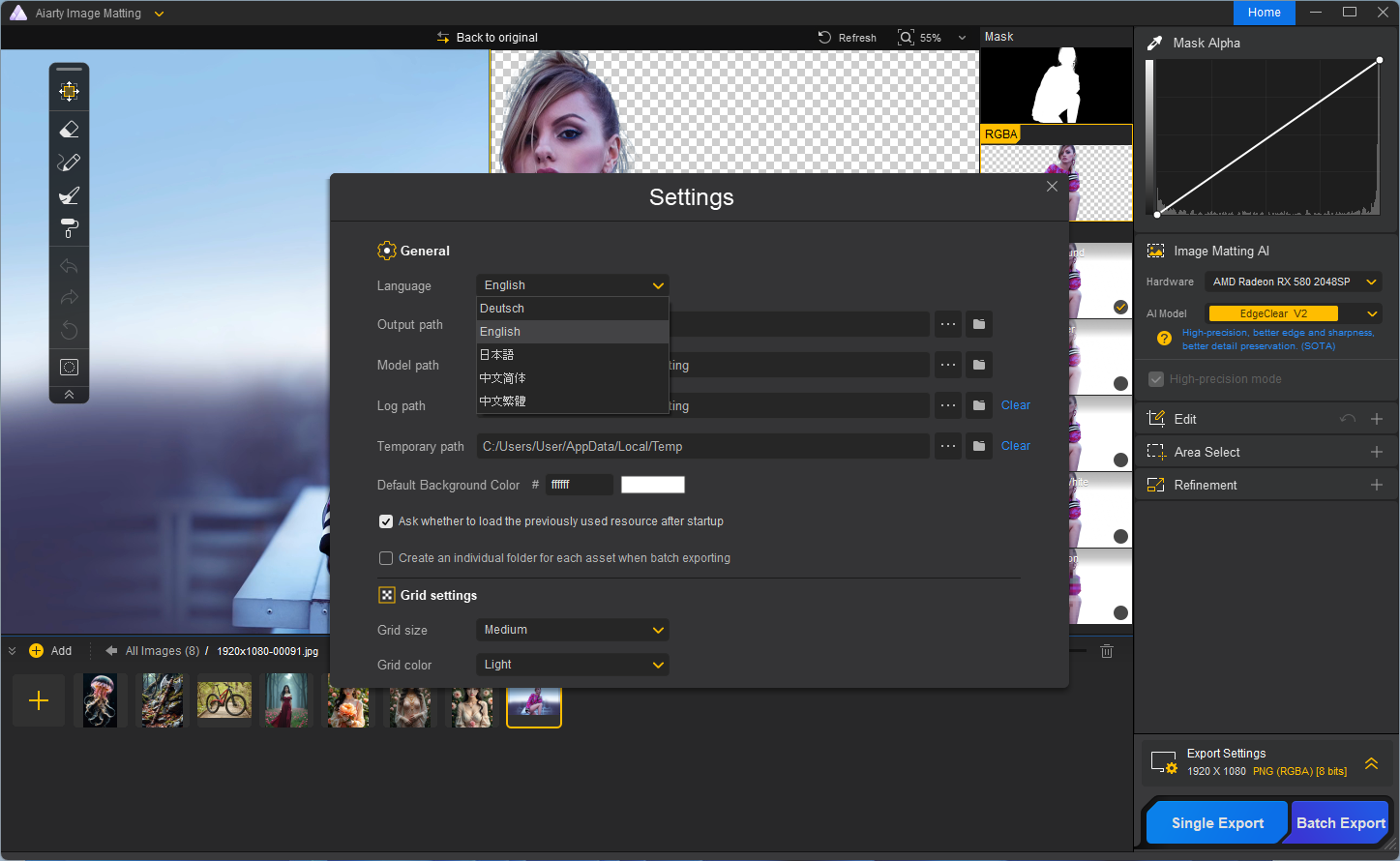
Task: Choose Deutsch from language list
Action: [x=502, y=309]
